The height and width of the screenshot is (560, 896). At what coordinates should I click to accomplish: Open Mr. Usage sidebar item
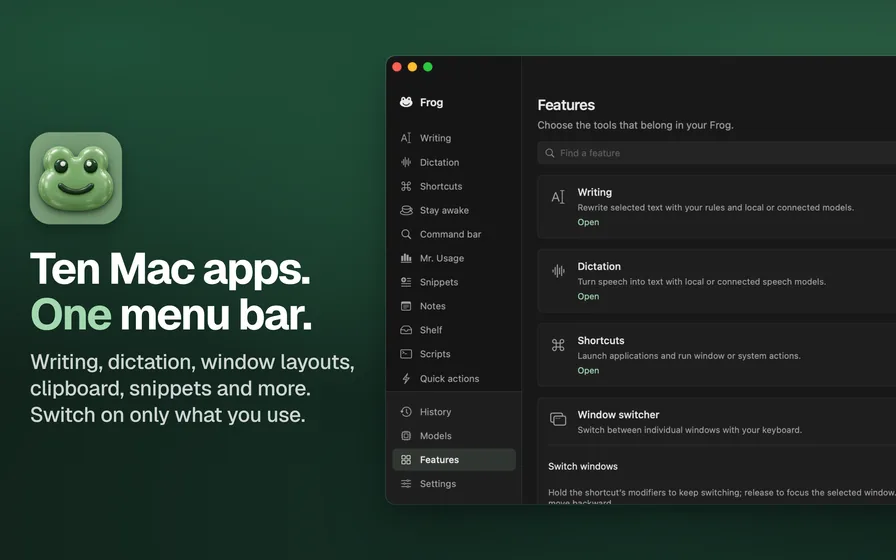click(454, 258)
